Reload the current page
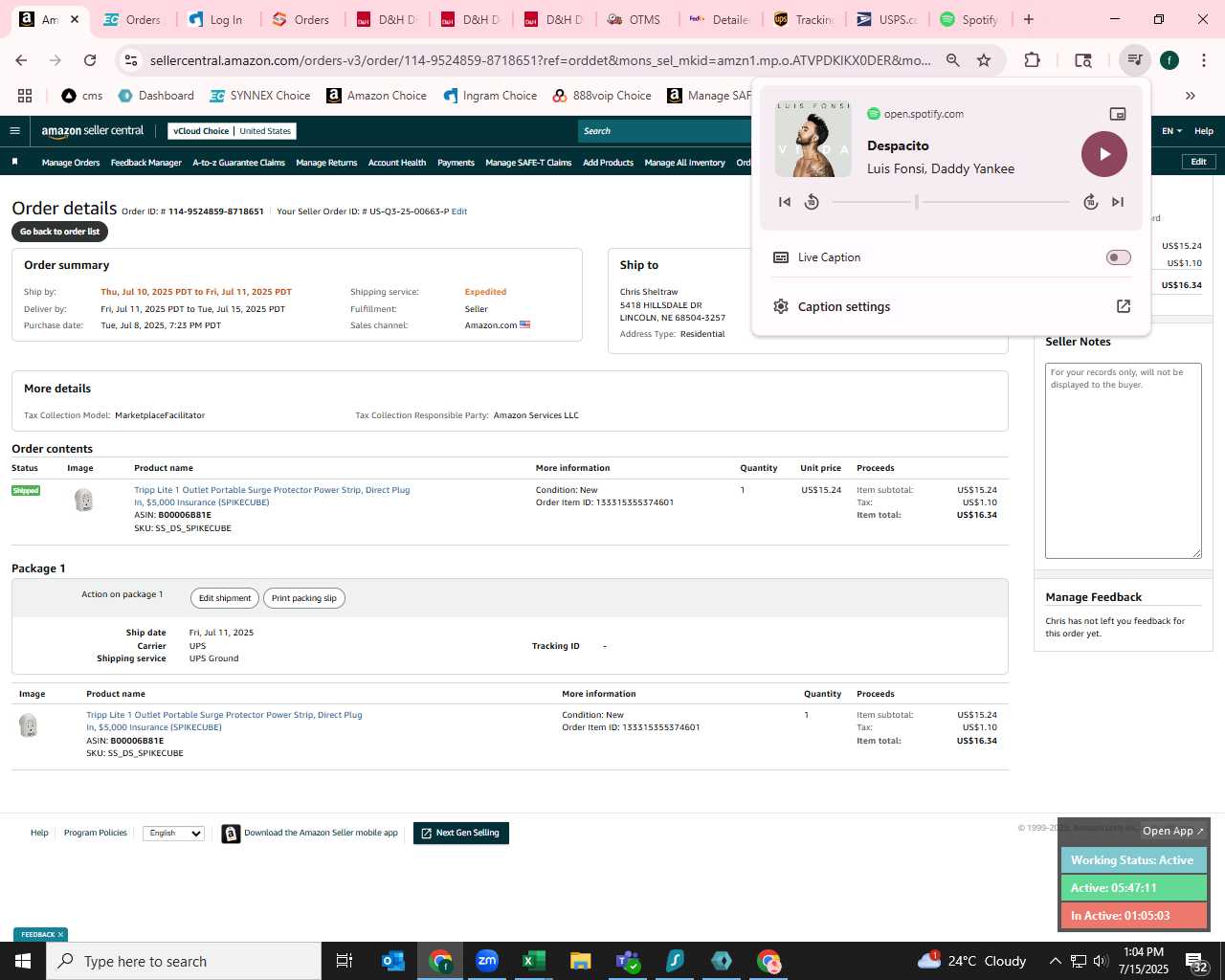Viewport: 1225px width, 980px height. [90, 60]
